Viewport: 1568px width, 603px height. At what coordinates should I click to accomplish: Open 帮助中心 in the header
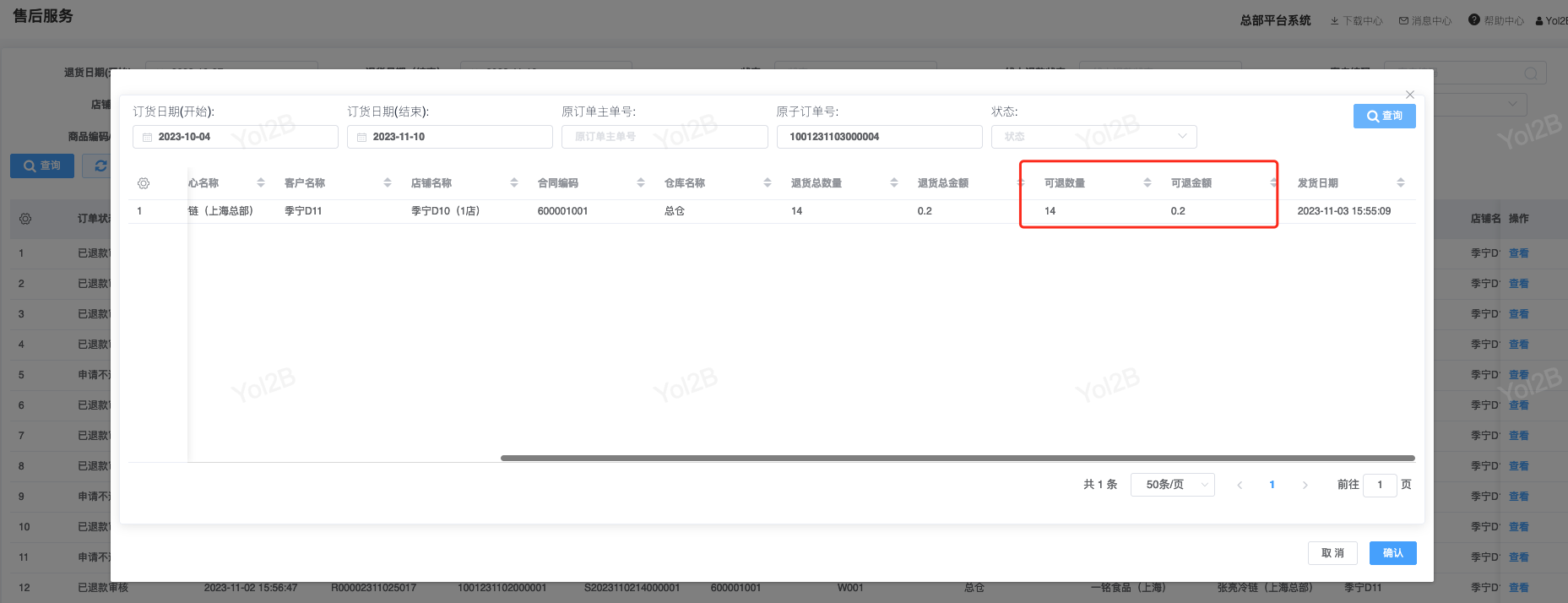click(1496, 20)
